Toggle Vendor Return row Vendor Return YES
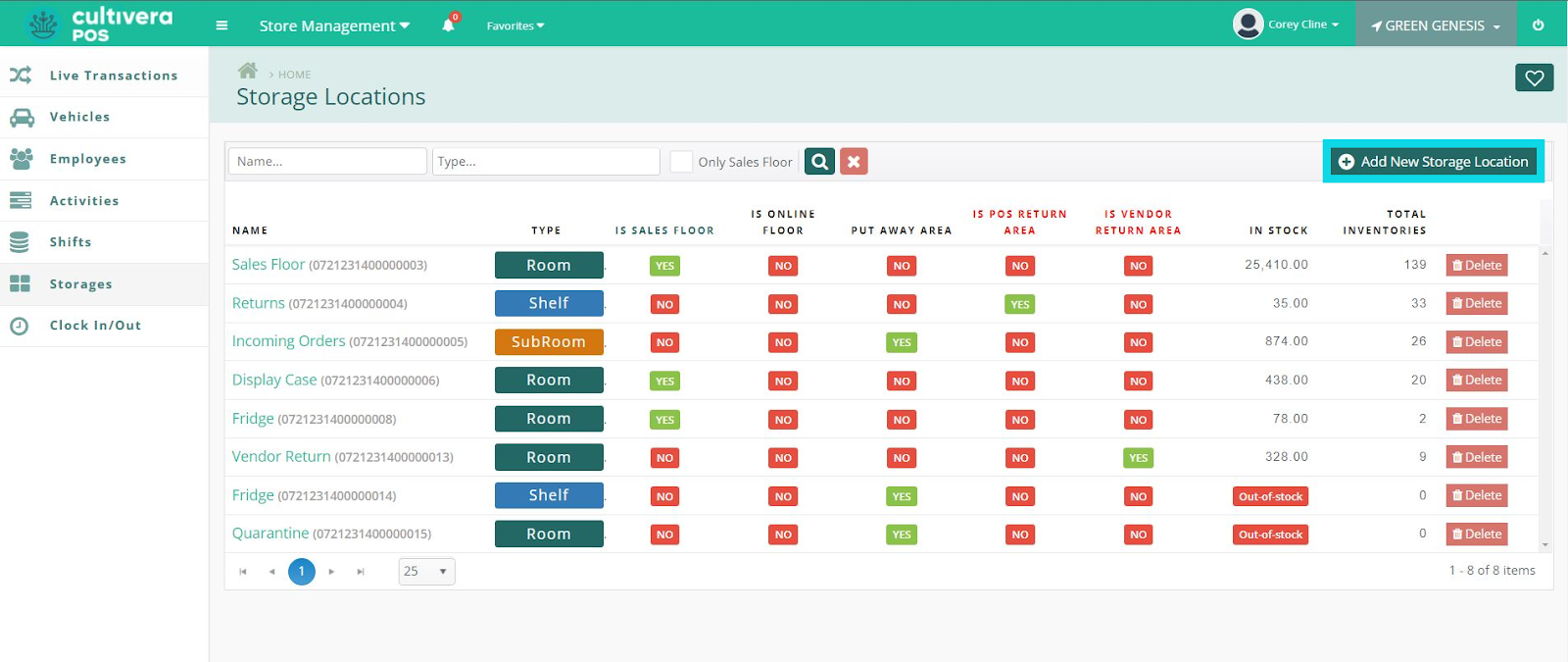Image resolution: width=1568 pixels, height=662 pixels. [1138, 458]
